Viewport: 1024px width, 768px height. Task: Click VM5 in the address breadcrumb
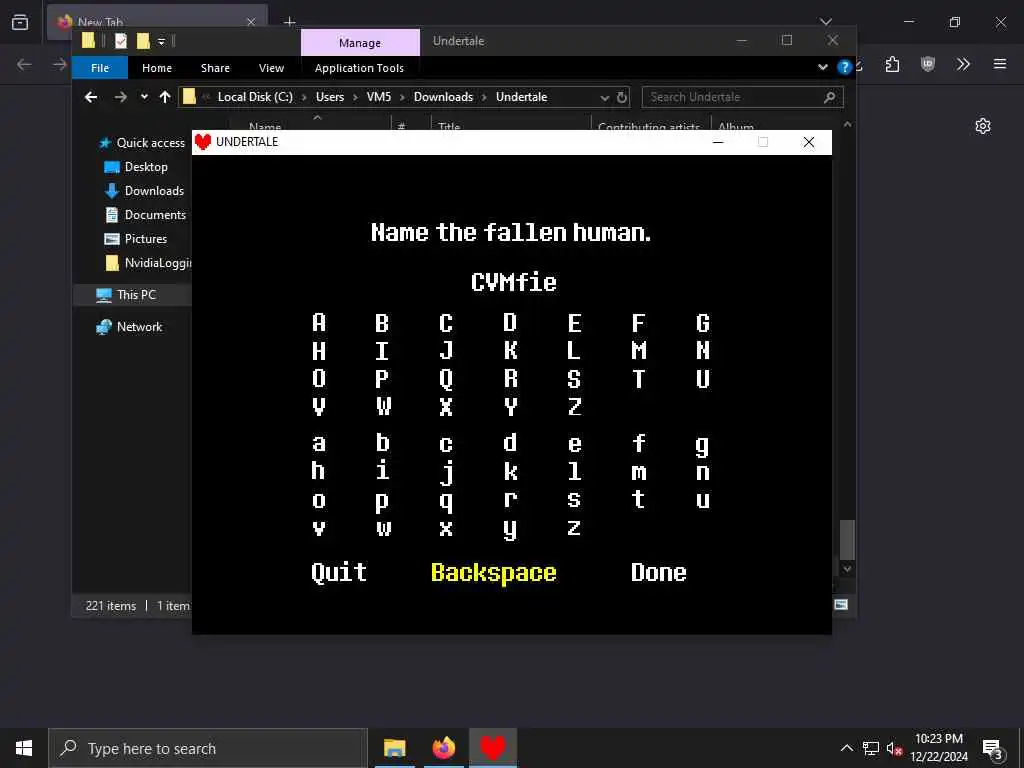tap(379, 97)
